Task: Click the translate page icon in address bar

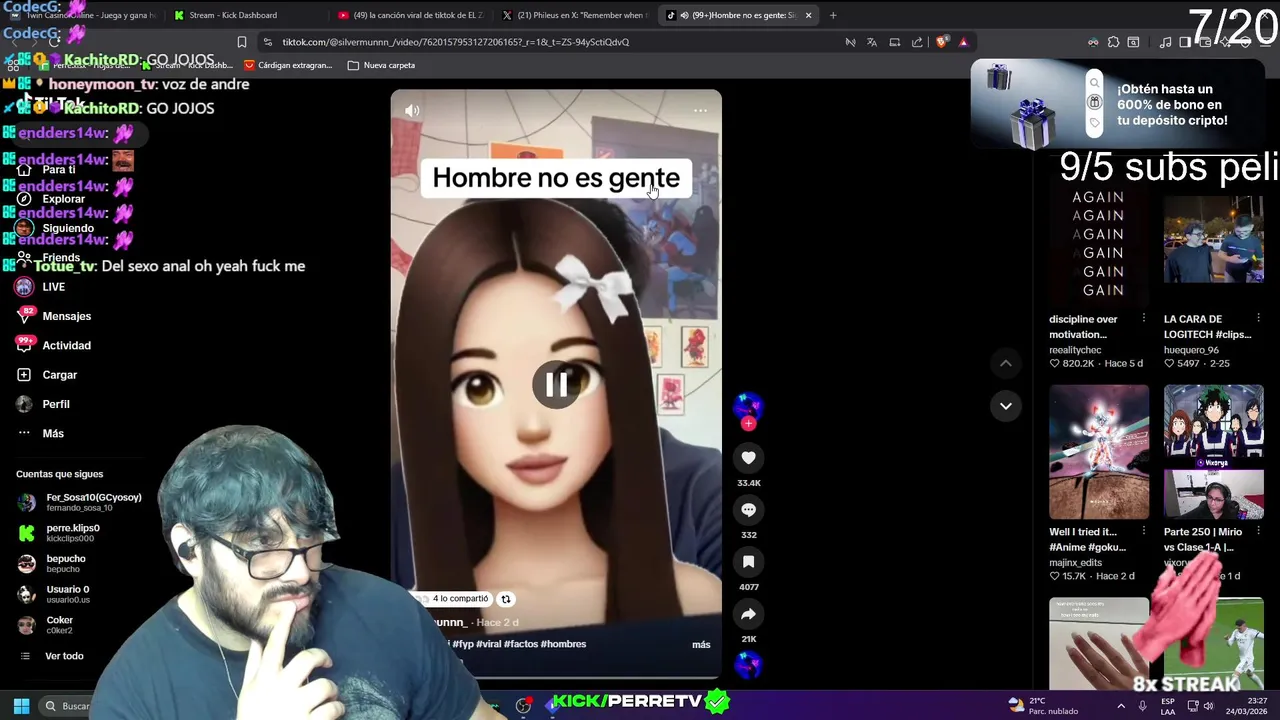Action: click(872, 42)
